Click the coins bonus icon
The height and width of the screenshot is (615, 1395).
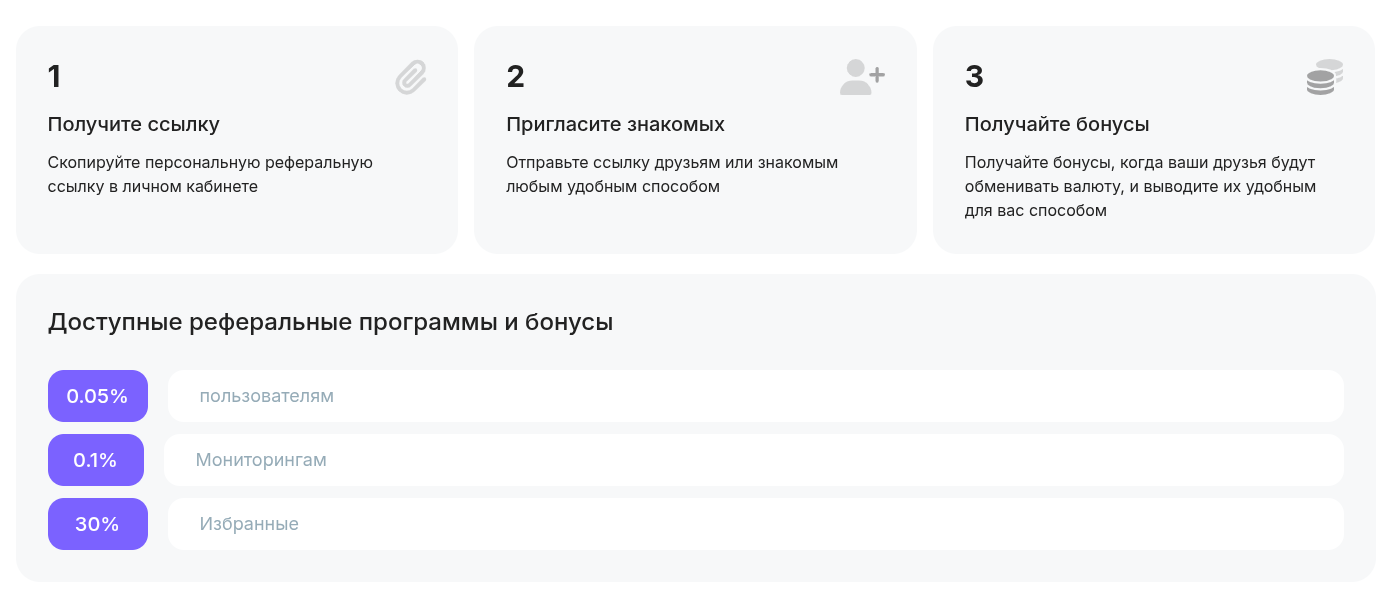coord(1324,77)
